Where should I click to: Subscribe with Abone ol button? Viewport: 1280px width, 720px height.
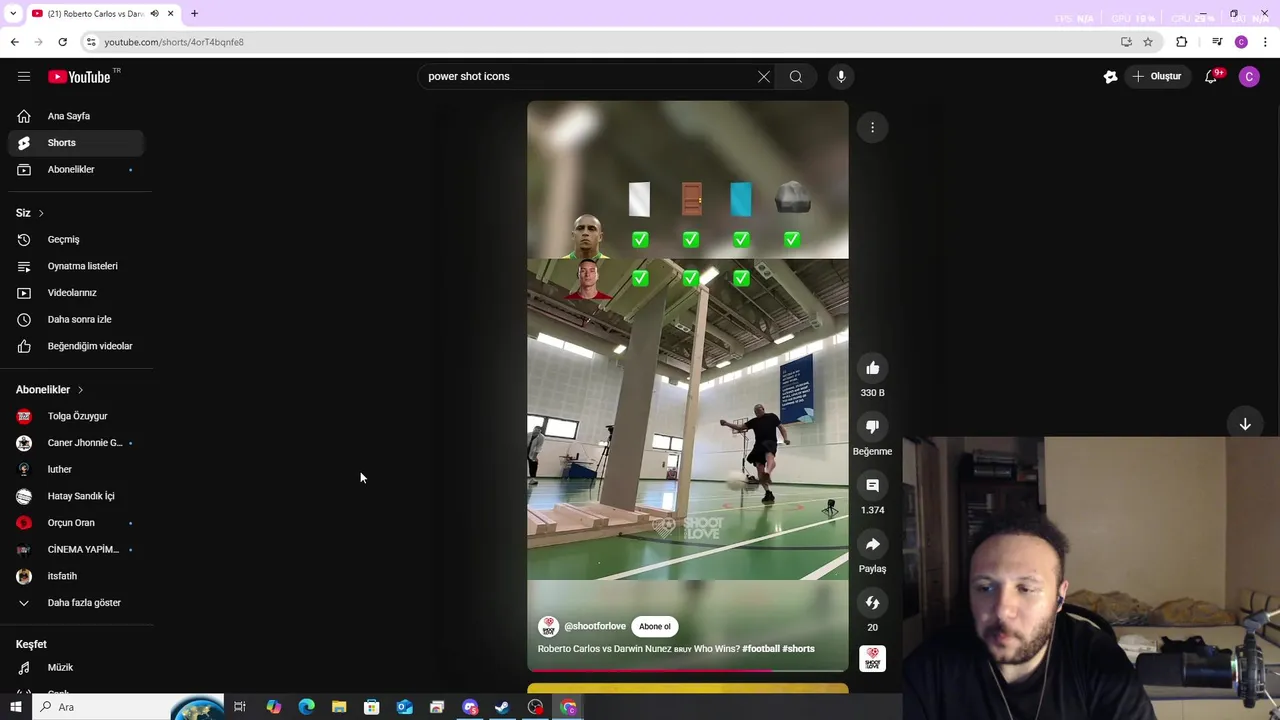[655, 626]
